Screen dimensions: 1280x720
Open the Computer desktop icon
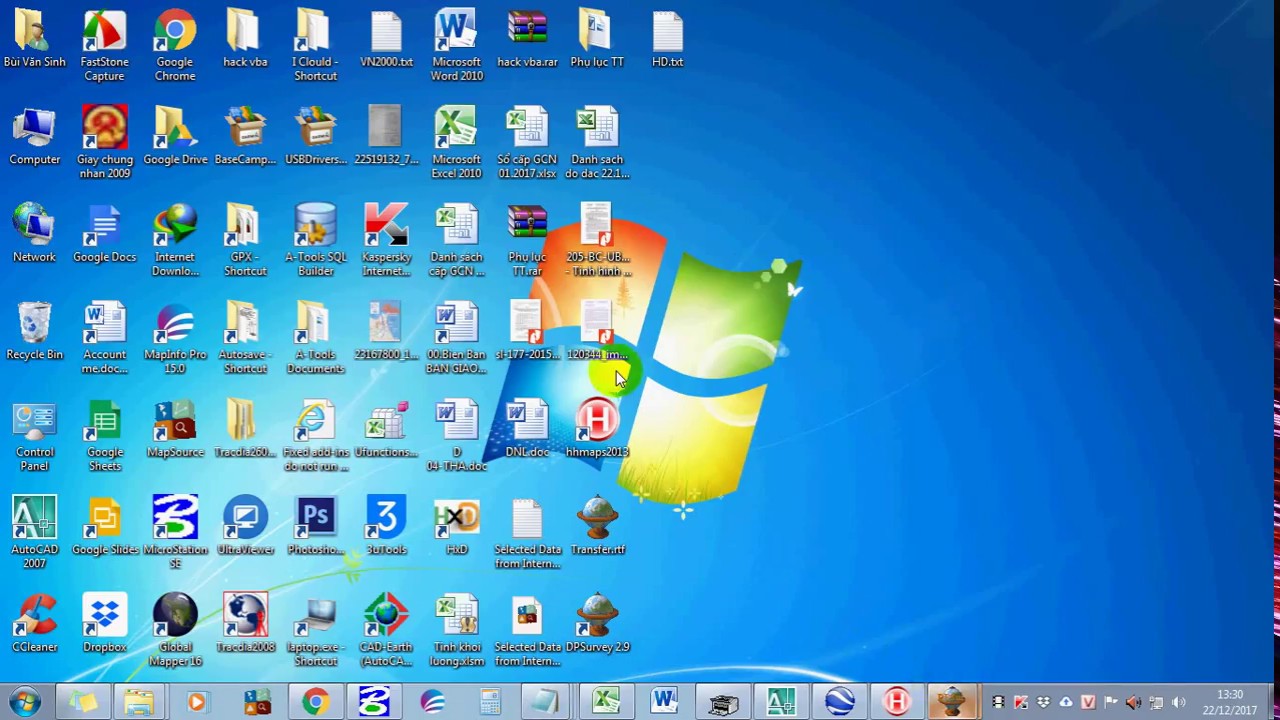(35, 137)
